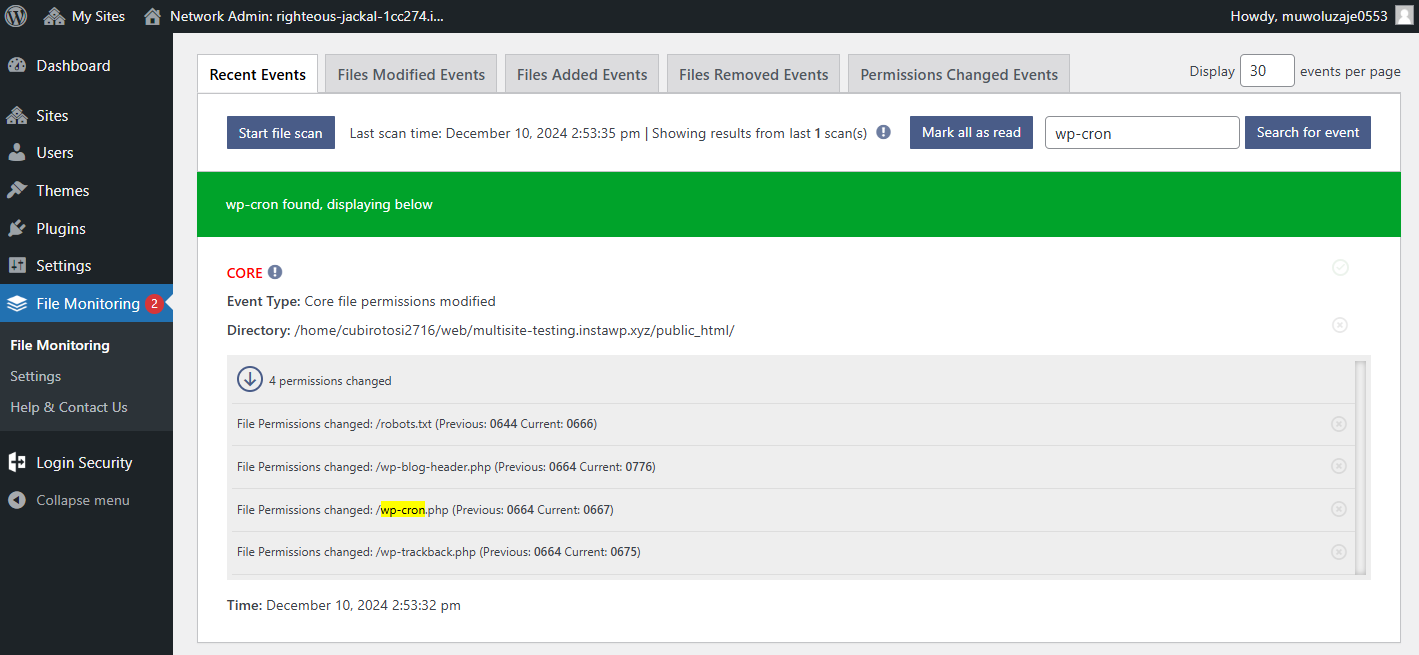Click the Settings sliders icon
Screen dimensions: 1419x655
point(17,266)
